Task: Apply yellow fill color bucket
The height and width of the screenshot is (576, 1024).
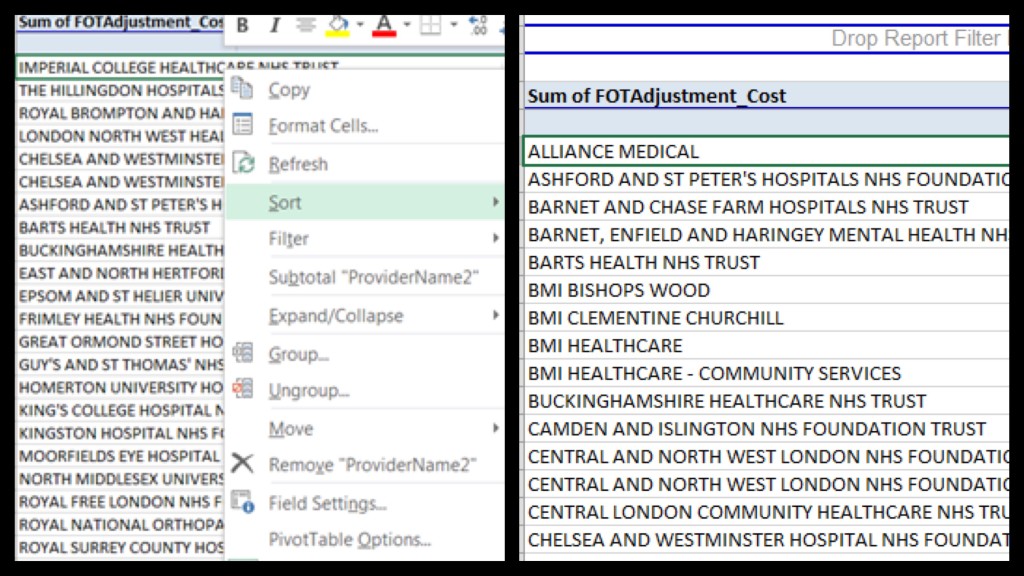Action: pyautogui.click(x=338, y=25)
